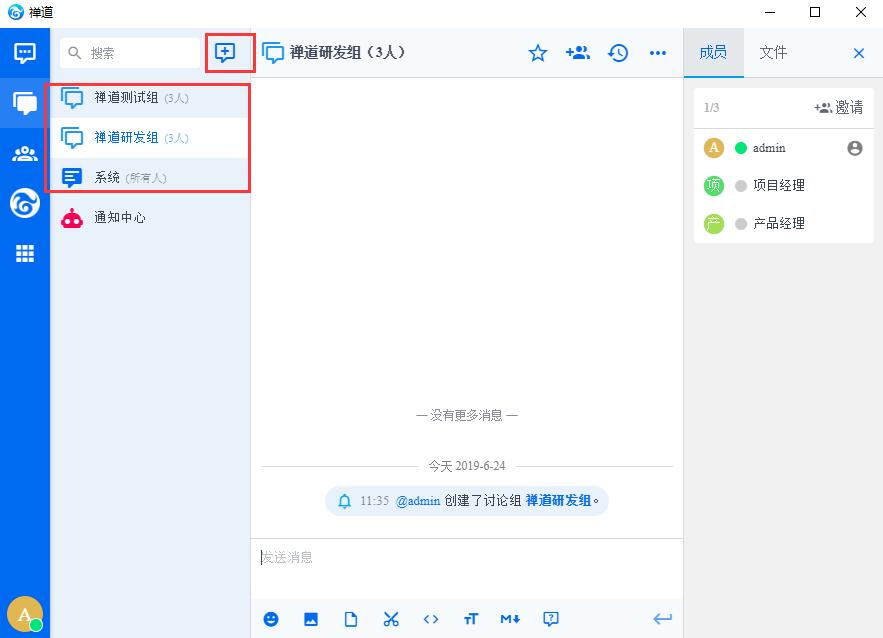Image resolution: width=883 pixels, height=638 pixels.
Task: Click the chat header group icon
Action: click(x=273, y=53)
